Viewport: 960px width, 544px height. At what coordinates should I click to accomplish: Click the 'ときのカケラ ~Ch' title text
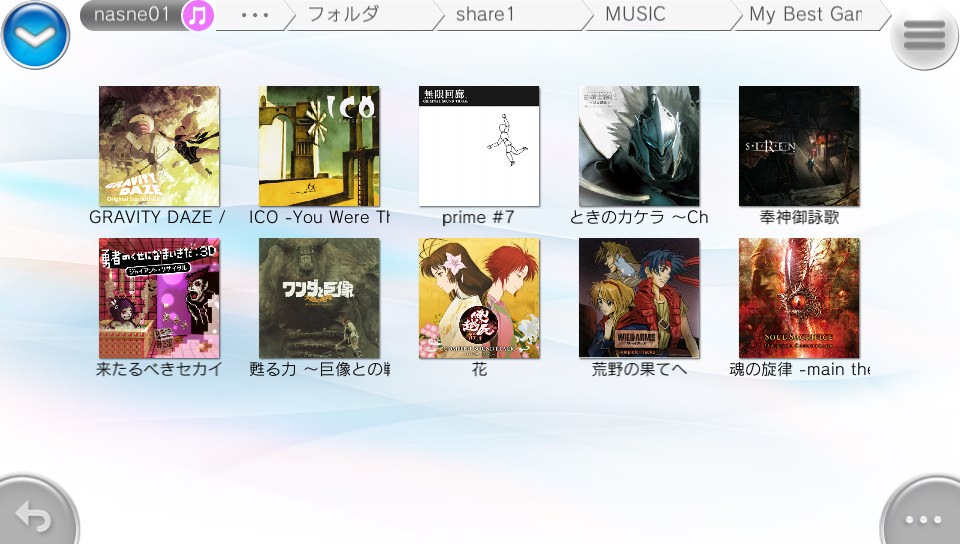point(639,217)
